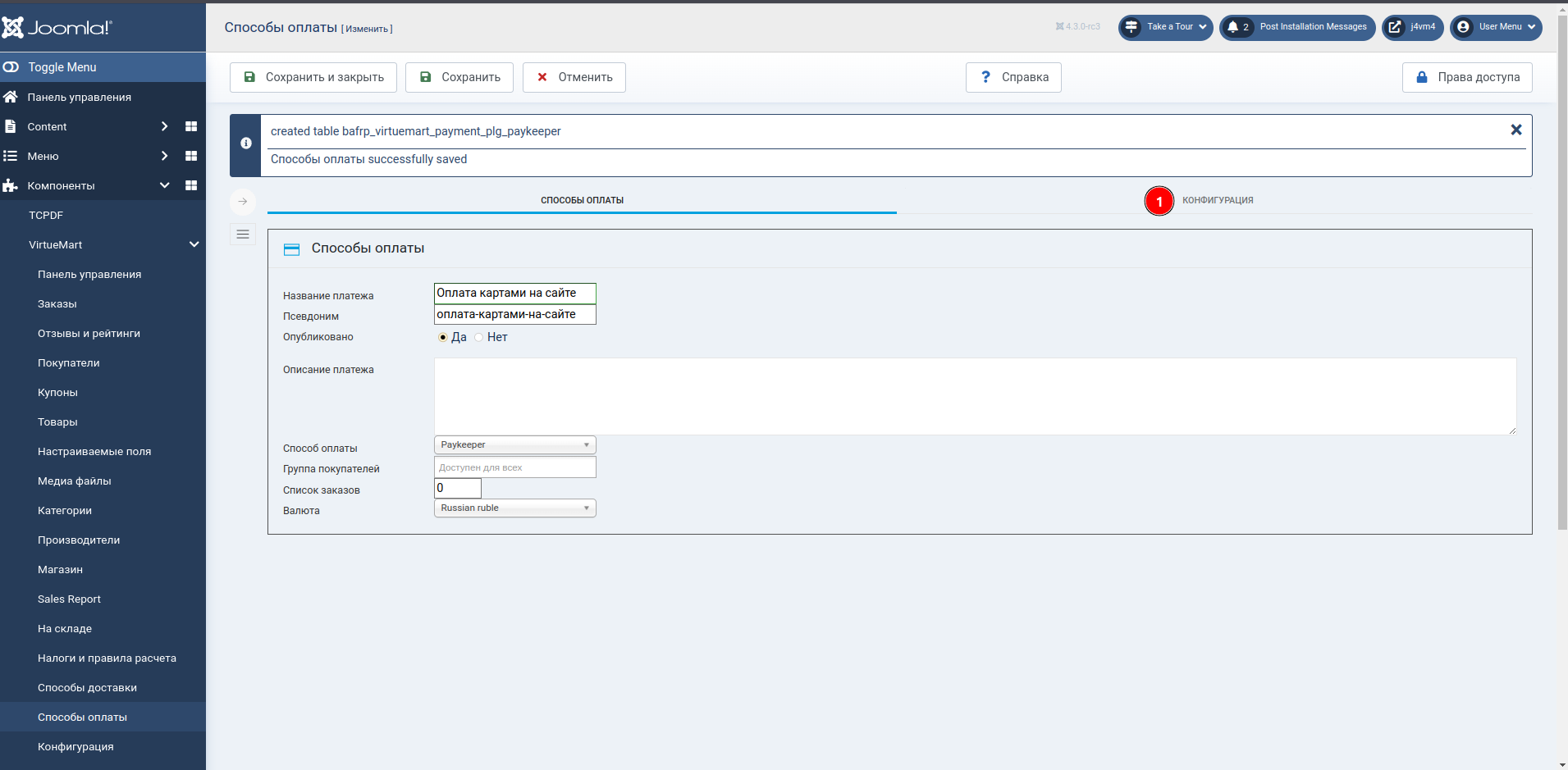Click the Псевдоним input field
Viewport: 1568px width, 770px height.
pos(514,315)
